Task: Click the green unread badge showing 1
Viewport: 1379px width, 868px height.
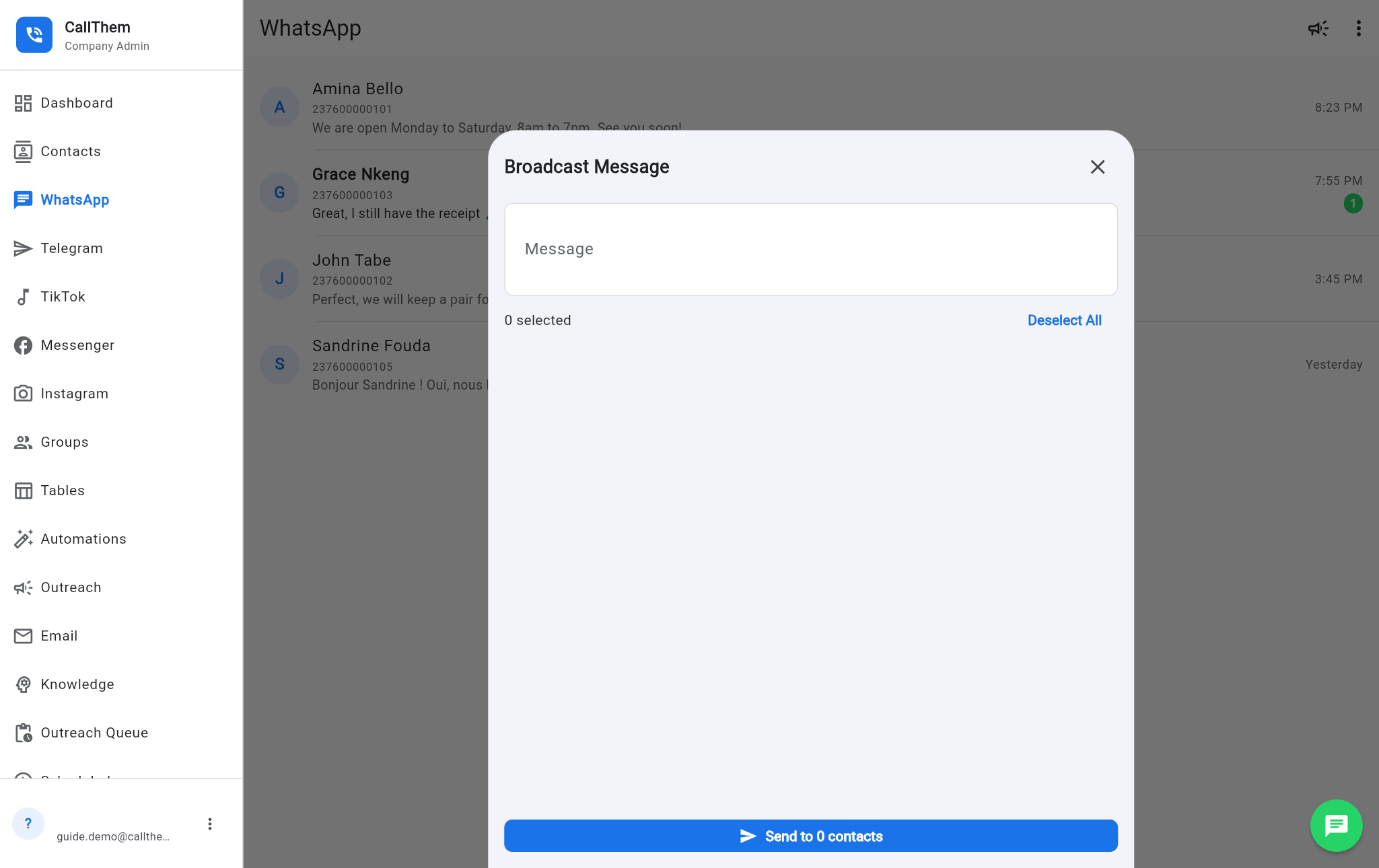Action: click(1353, 203)
